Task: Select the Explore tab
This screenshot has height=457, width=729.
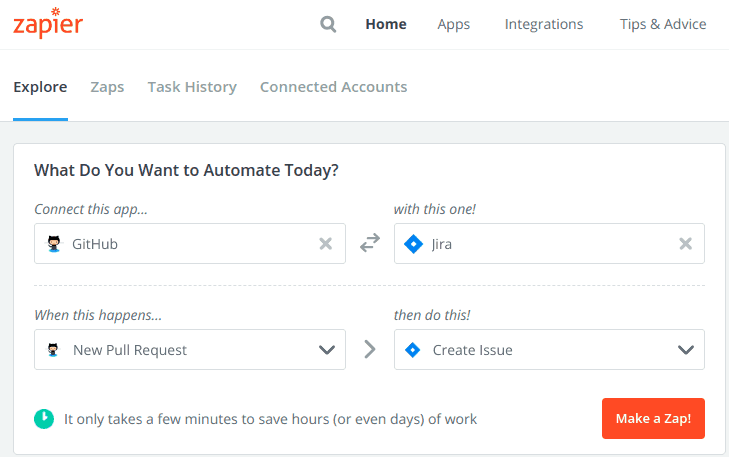Action: (40, 87)
